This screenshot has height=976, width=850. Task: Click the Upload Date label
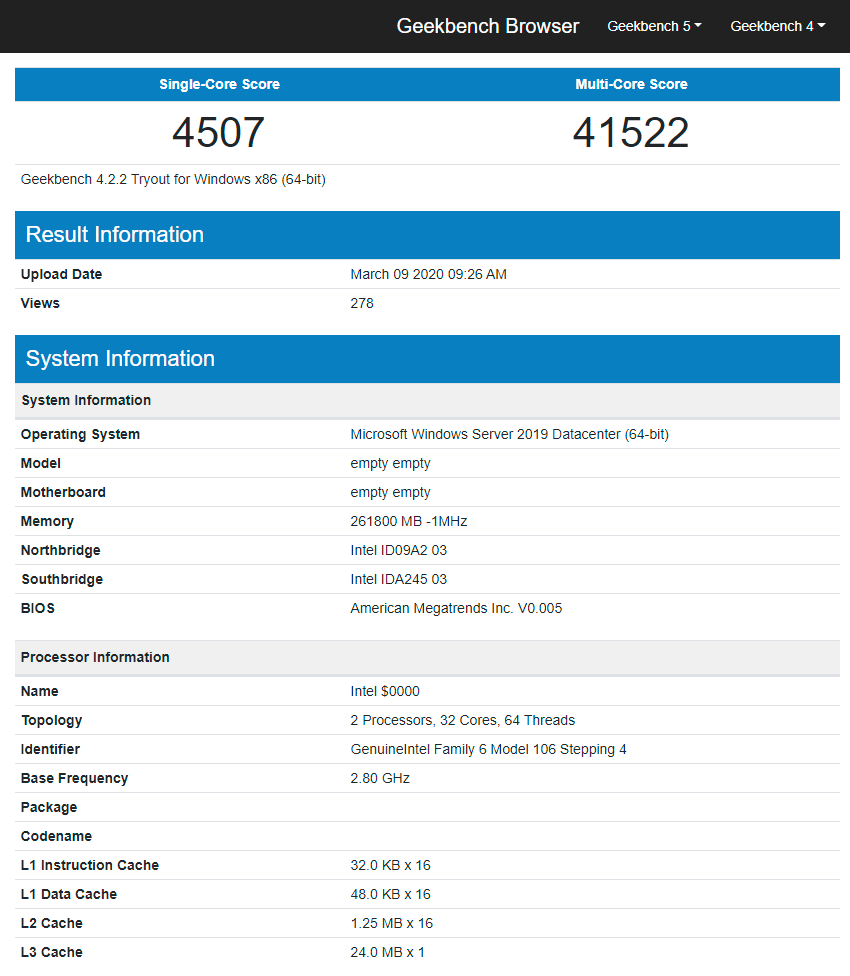point(61,274)
